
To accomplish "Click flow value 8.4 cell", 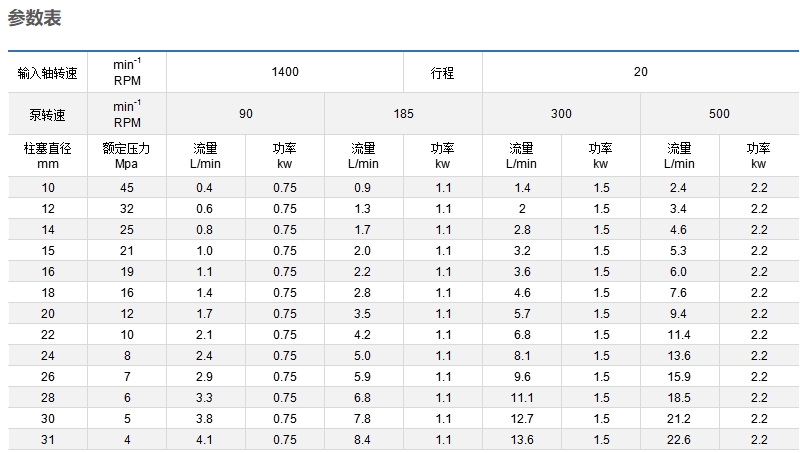I will coord(363,440).
